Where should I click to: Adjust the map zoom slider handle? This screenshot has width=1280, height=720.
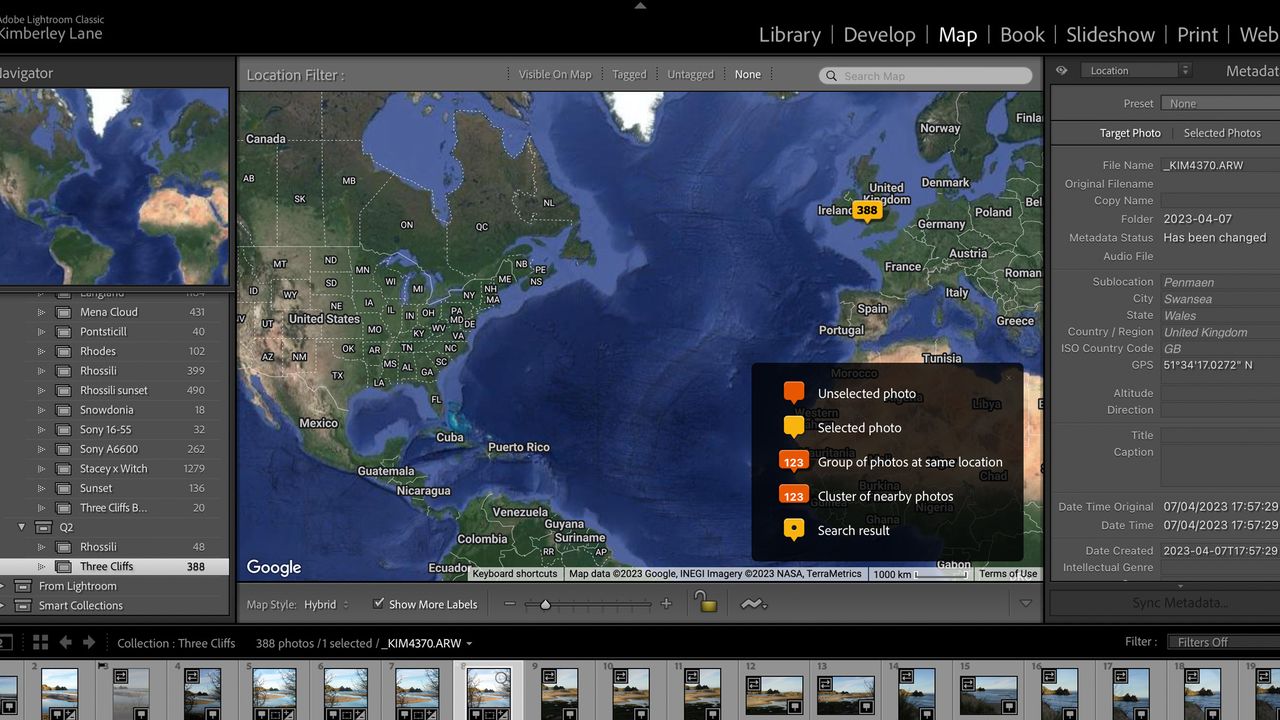pos(545,604)
